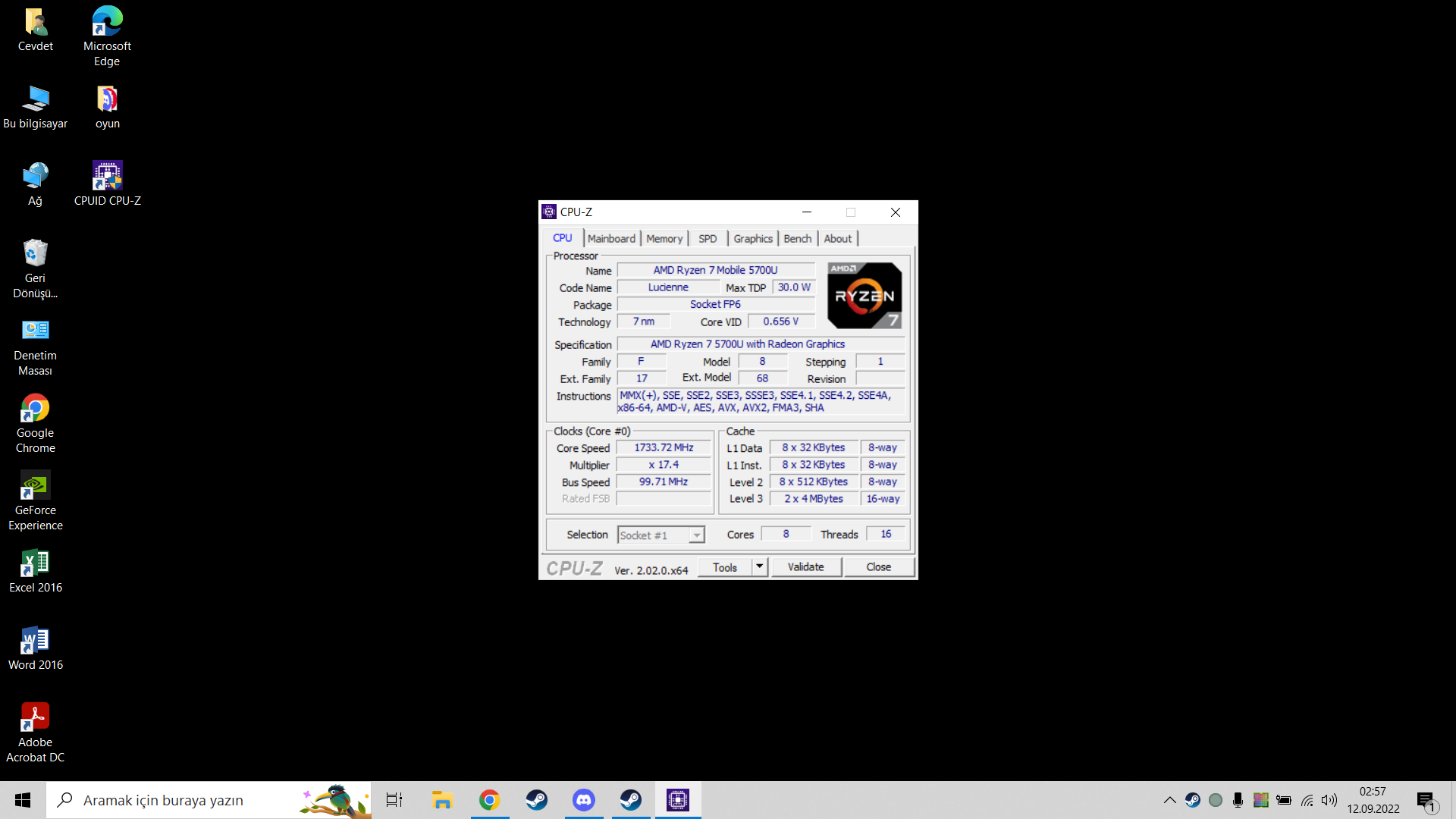Open the oyun desktop shortcut
The height and width of the screenshot is (819, 1456).
[107, 106]
